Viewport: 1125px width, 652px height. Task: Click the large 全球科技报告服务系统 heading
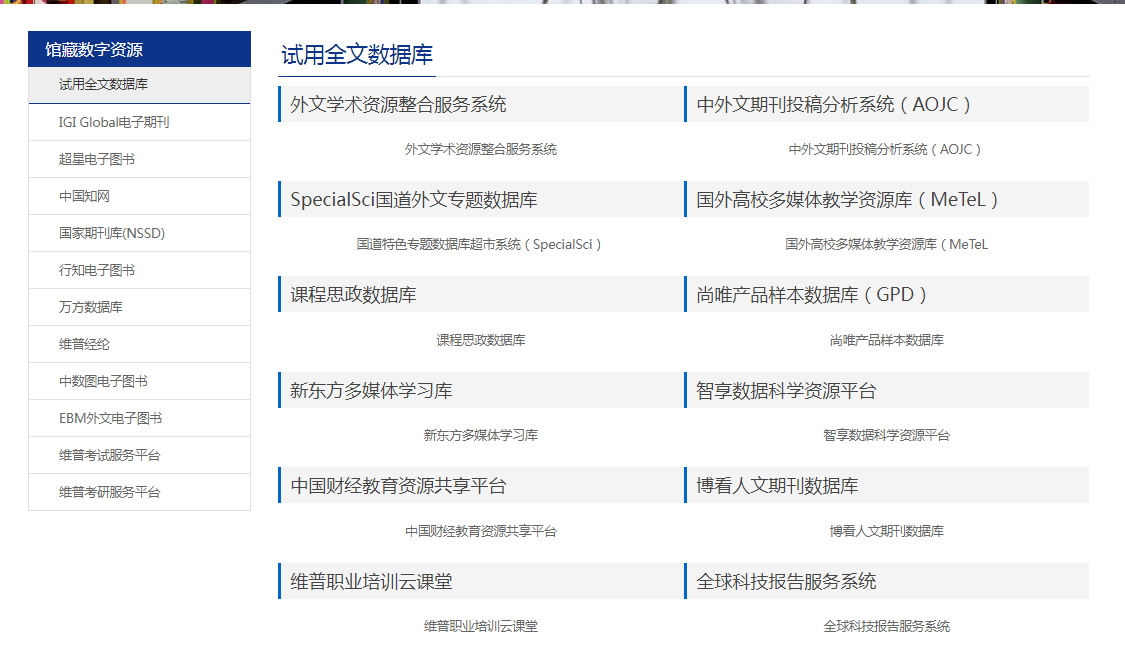pos(786,582)
